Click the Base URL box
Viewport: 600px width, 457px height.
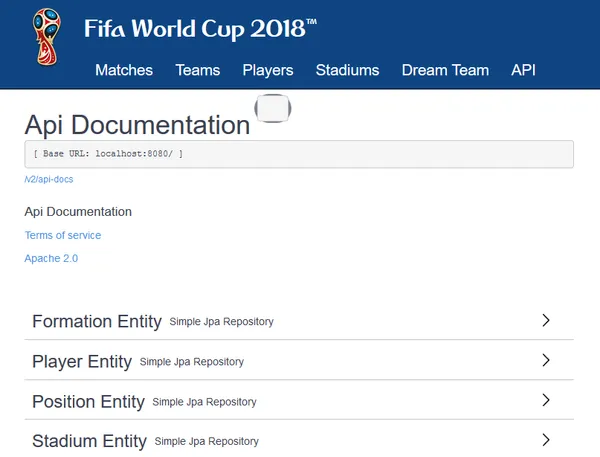click(x=298, y=153)
